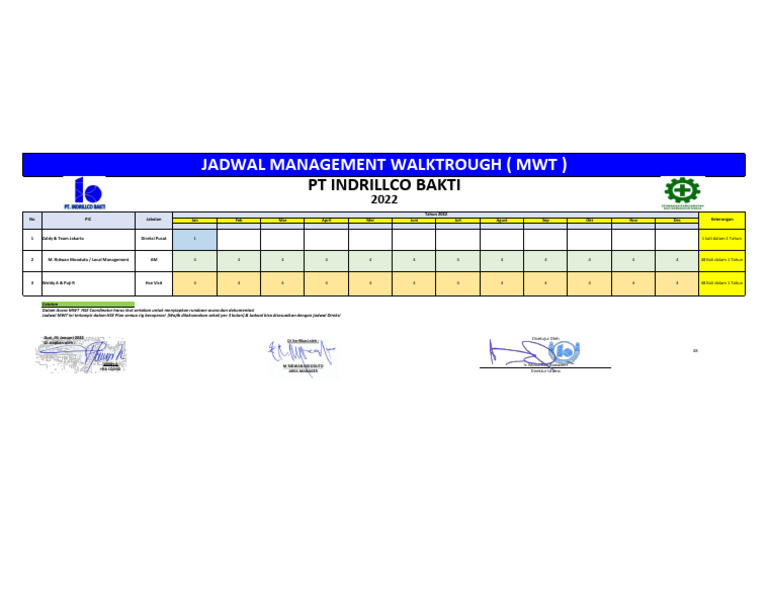The width and height of the screenshot is (768, 594).
Task: Click the green Des cell in row 2
Action: point(677,260)
